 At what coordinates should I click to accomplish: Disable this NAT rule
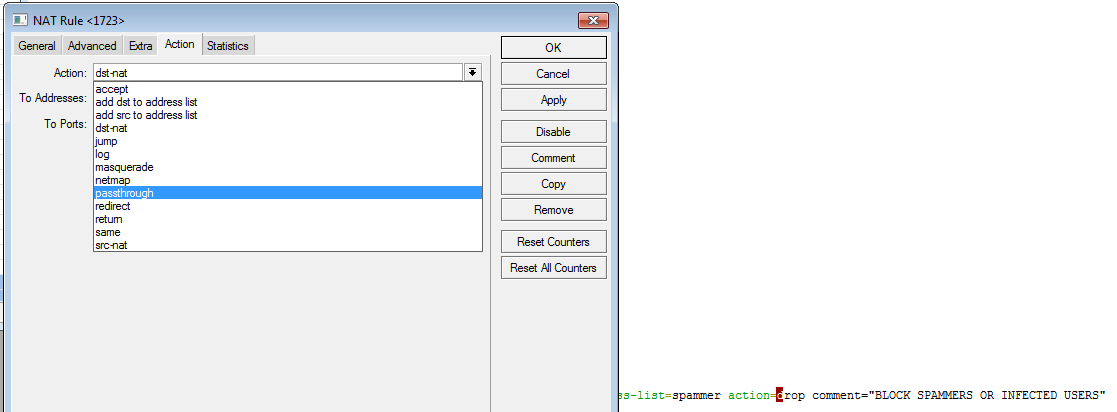554,132
